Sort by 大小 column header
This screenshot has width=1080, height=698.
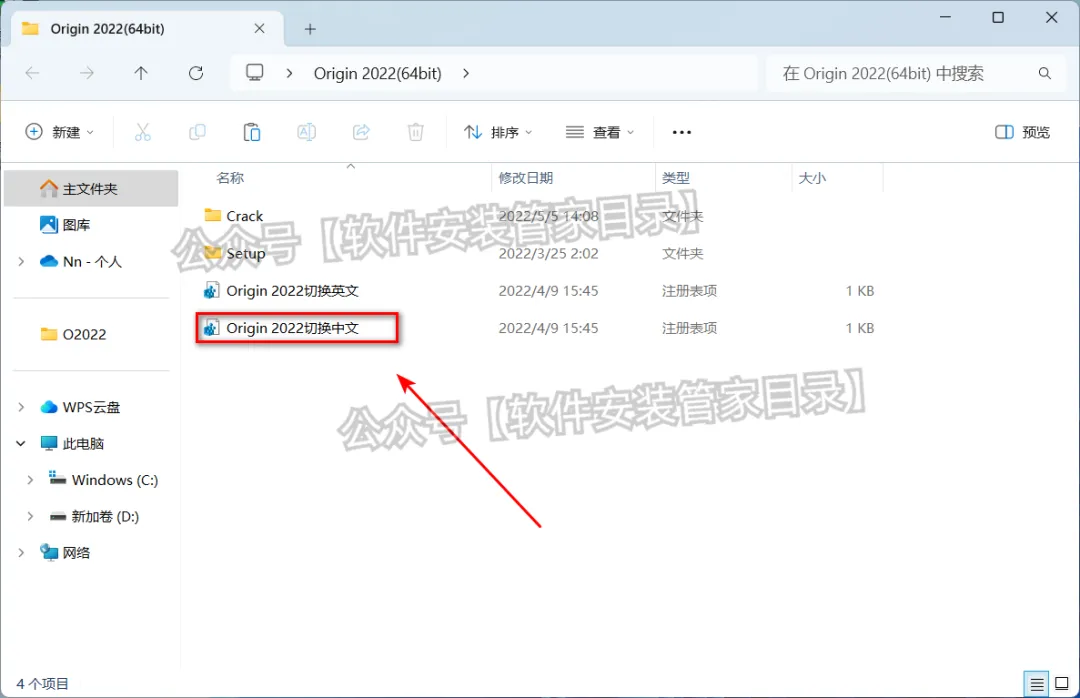pos(812,178)
